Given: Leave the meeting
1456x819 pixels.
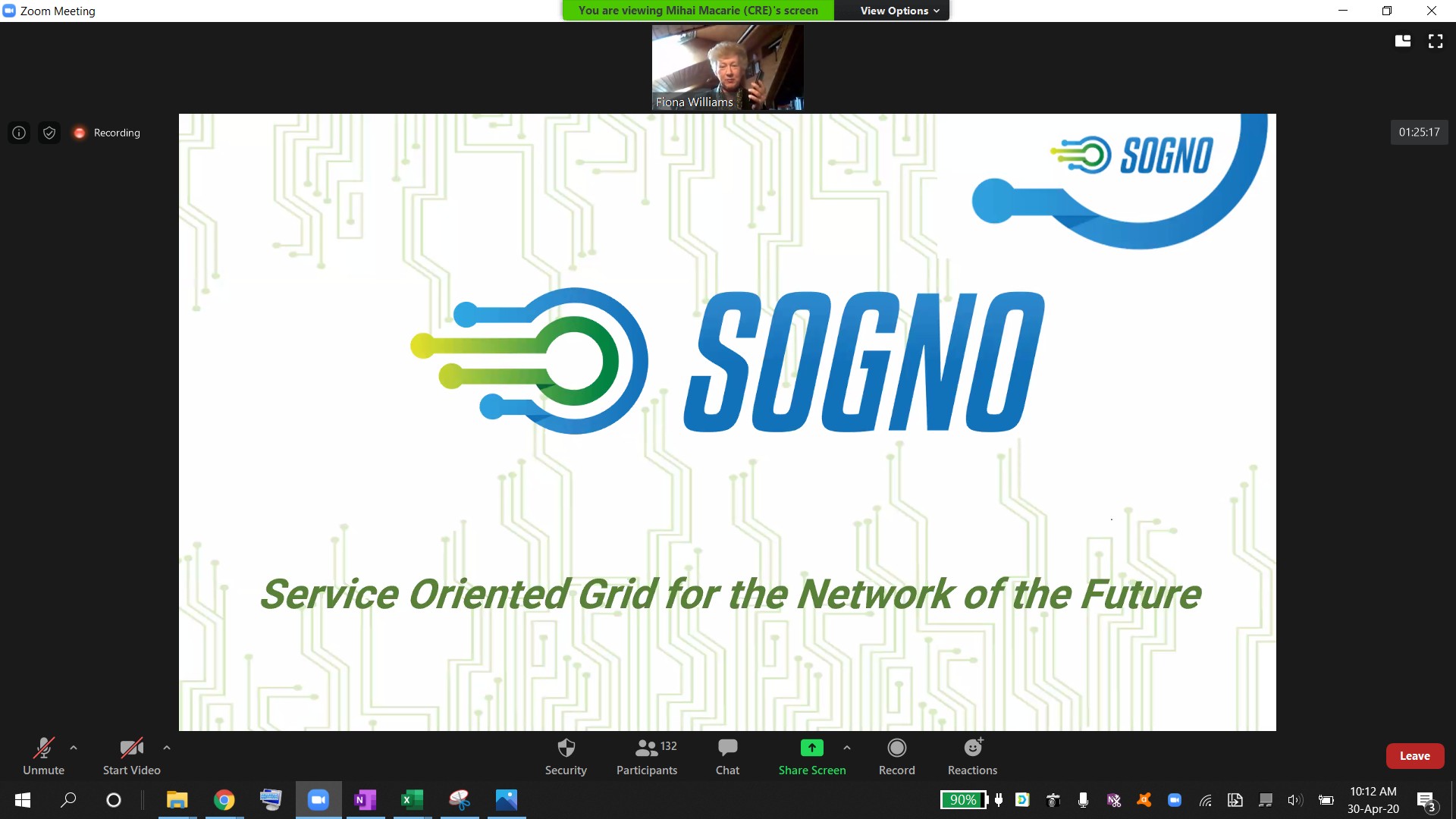Looking at the screenshot, I should pyautogui.click(x=1414, y=756).
